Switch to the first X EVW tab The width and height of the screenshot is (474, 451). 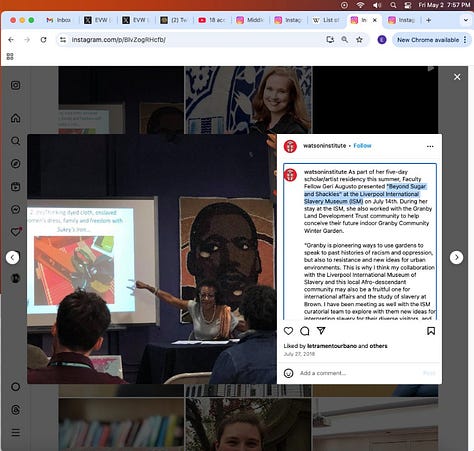coord(98,20)
